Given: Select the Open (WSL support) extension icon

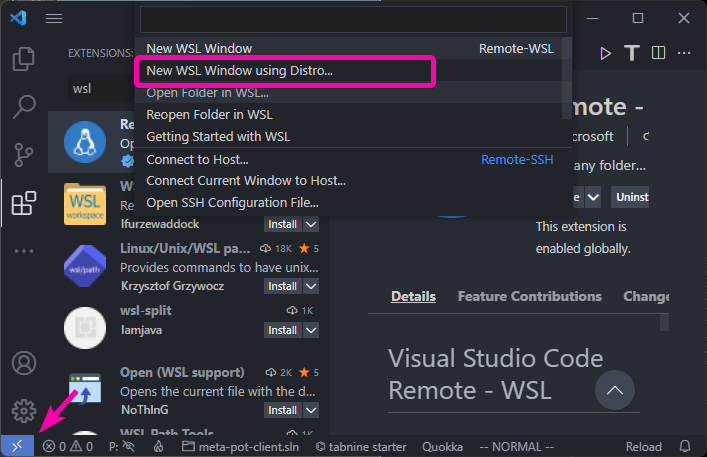Looking at the screenshot, I should (x=85, y=389).
